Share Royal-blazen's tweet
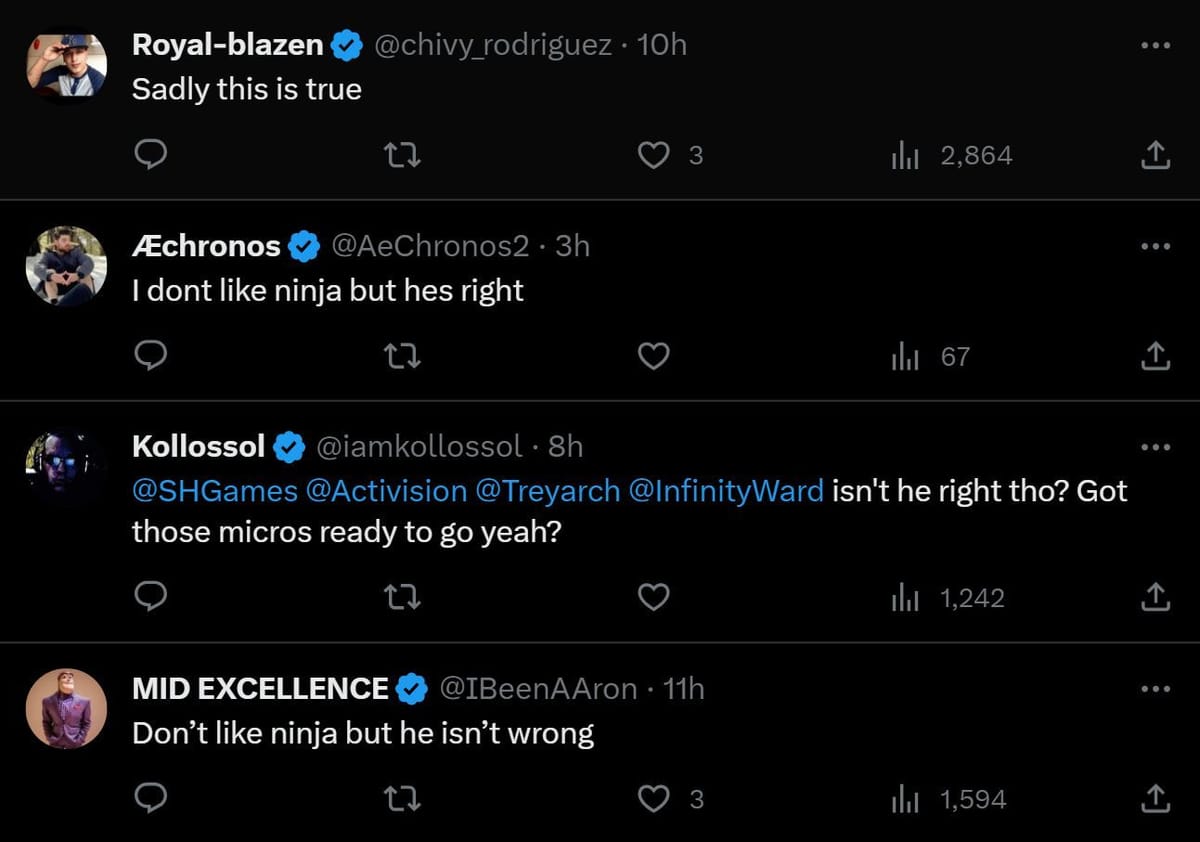1200x842 pixels. (x=1154, y=155)
